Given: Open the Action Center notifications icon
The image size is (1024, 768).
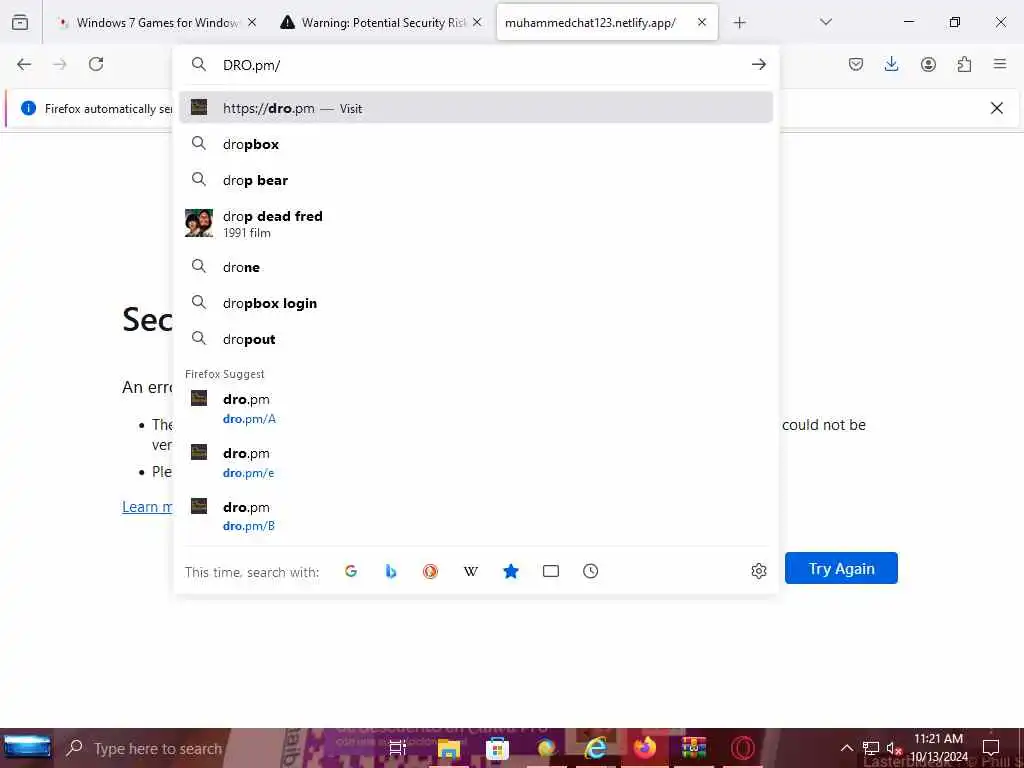Looking at the screenshot, I should 991,748.
